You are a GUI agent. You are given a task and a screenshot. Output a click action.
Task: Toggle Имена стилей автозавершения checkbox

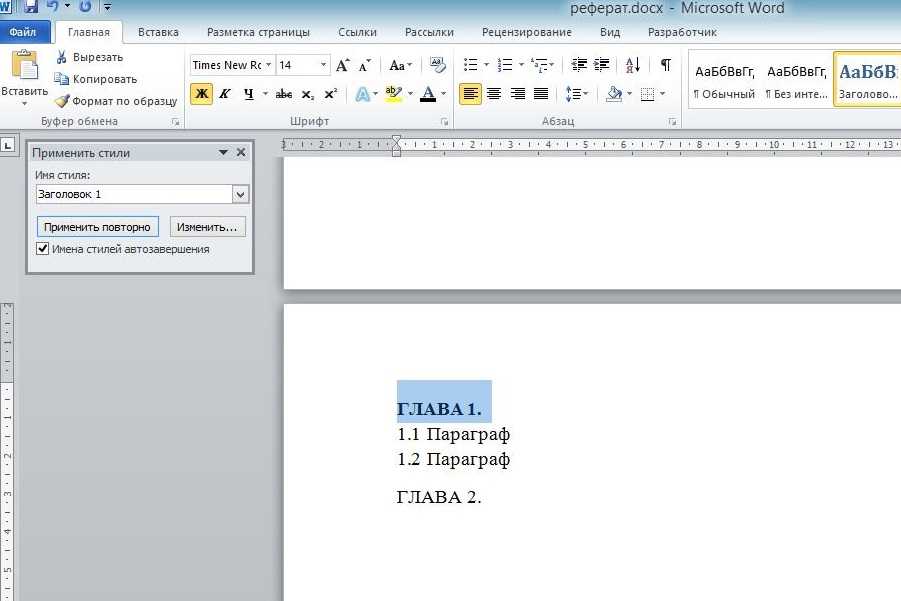pyautogui.click(x=43, y=249)
